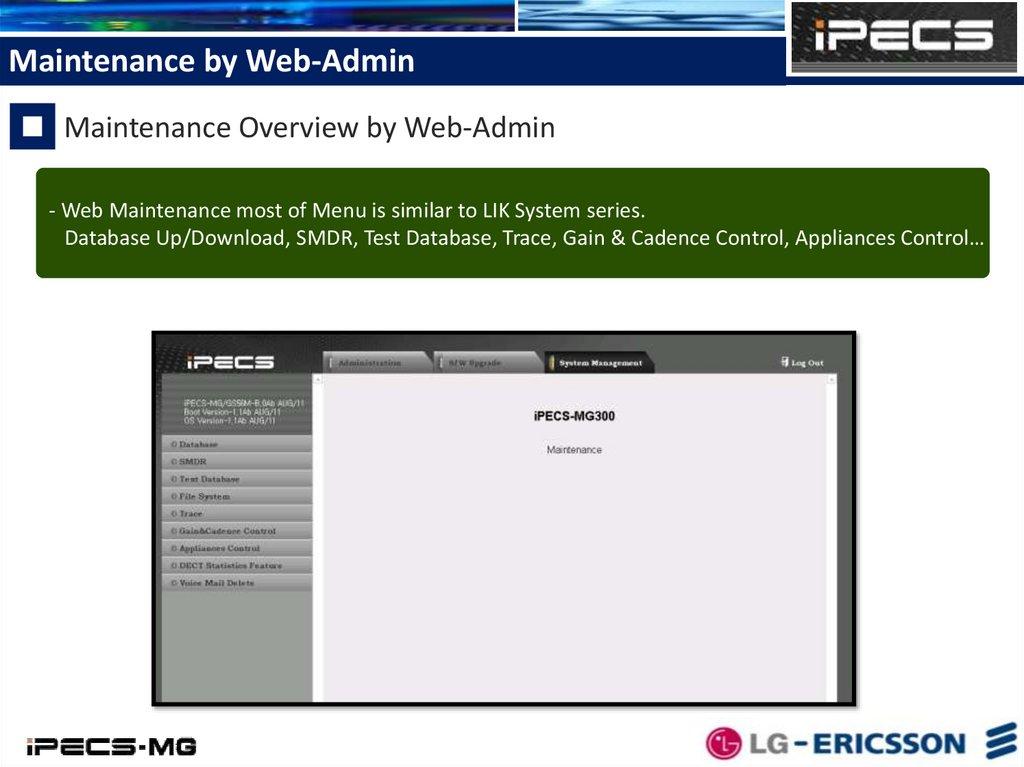1024x767 pixels.
Task: Click the Maintenance text in content pane
Action: coord(574,449)
